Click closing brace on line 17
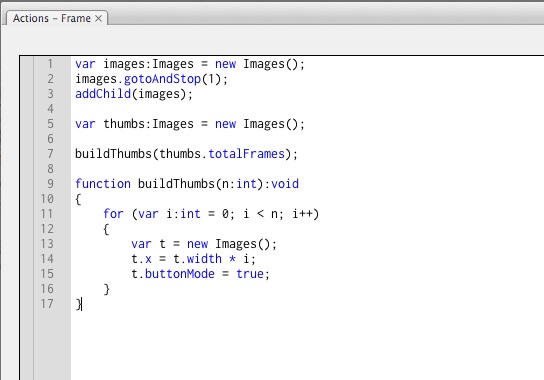The image size is (544, 380). (78, 304)
